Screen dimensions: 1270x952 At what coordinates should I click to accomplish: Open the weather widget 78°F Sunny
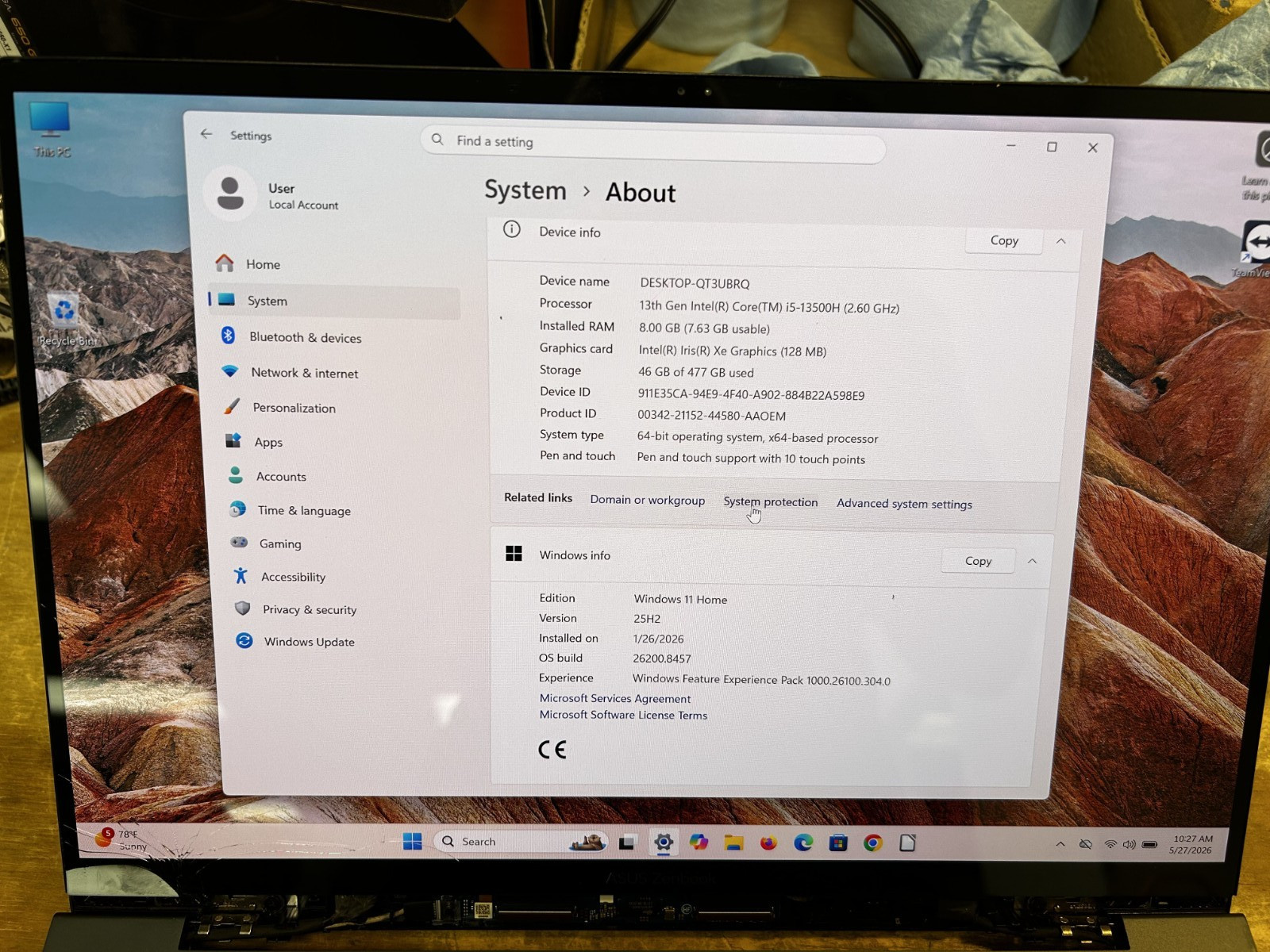coord(122,839)
